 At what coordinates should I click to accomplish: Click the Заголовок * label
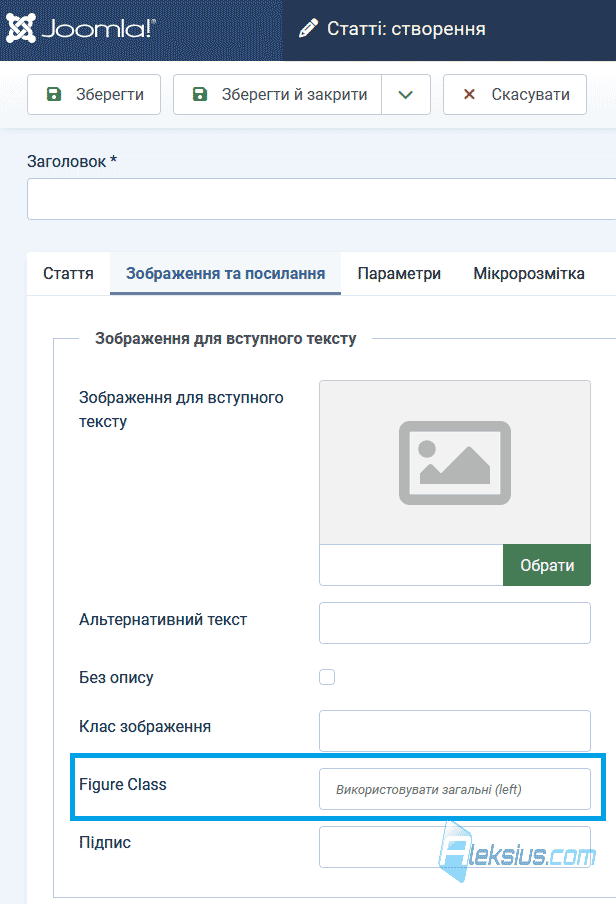[x=72, y=161]
